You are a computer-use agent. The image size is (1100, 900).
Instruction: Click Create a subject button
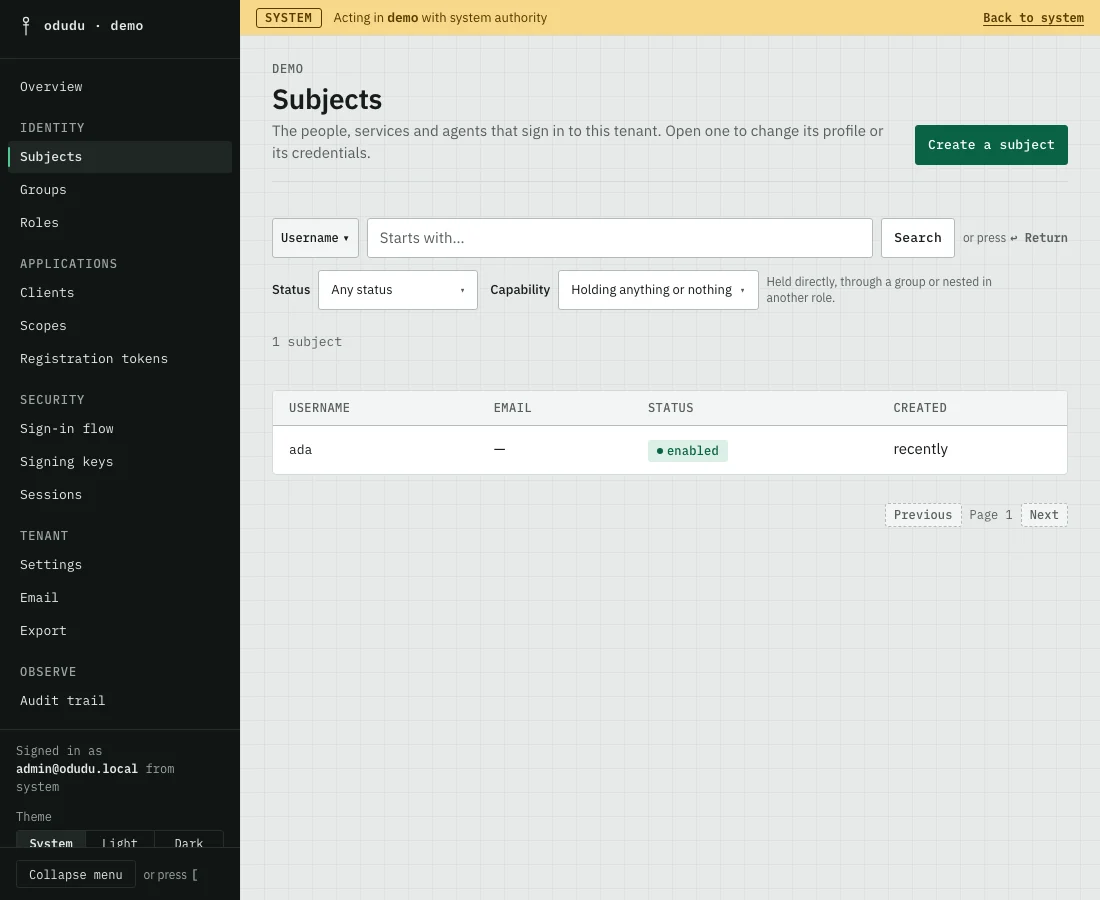[x=991, y=145]
